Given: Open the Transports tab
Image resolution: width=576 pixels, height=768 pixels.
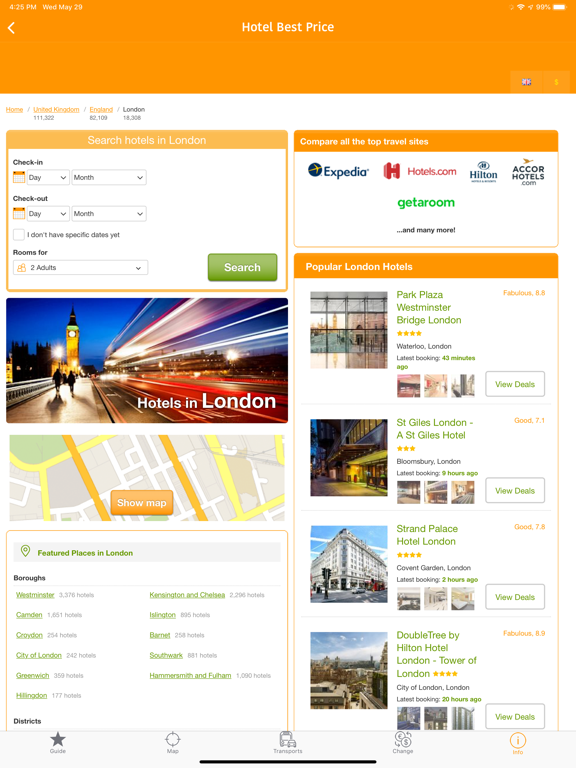Looking at the screenshot, I should click(x=288, y=743).
